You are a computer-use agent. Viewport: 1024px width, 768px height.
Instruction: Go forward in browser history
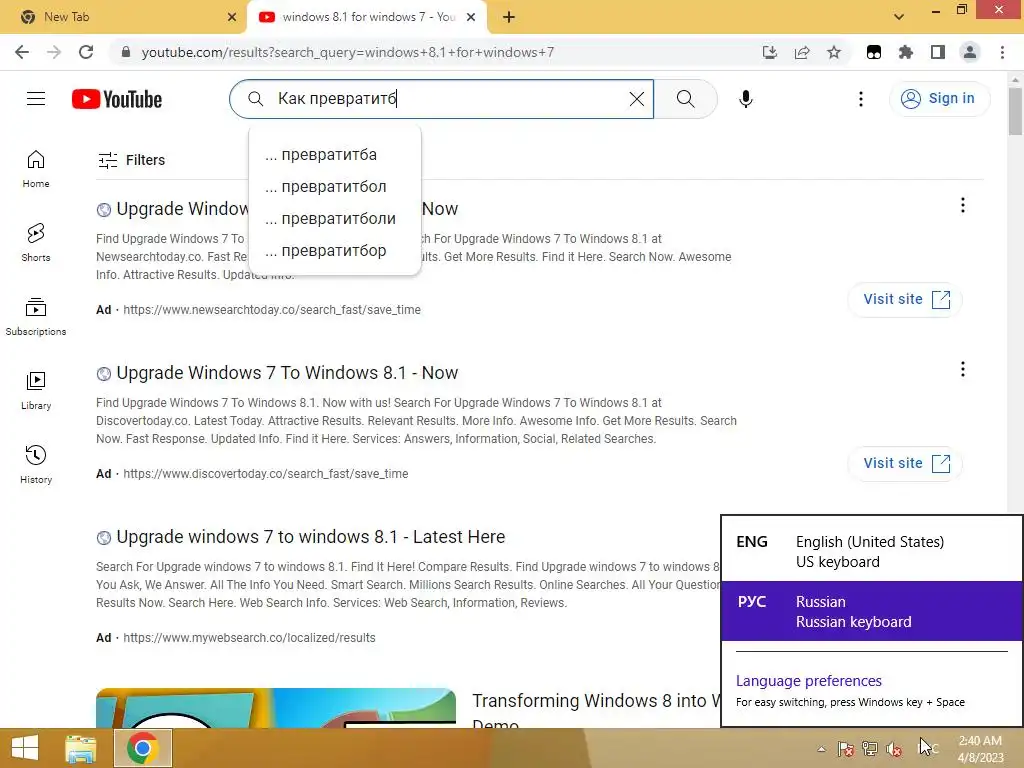pos(54,52)
